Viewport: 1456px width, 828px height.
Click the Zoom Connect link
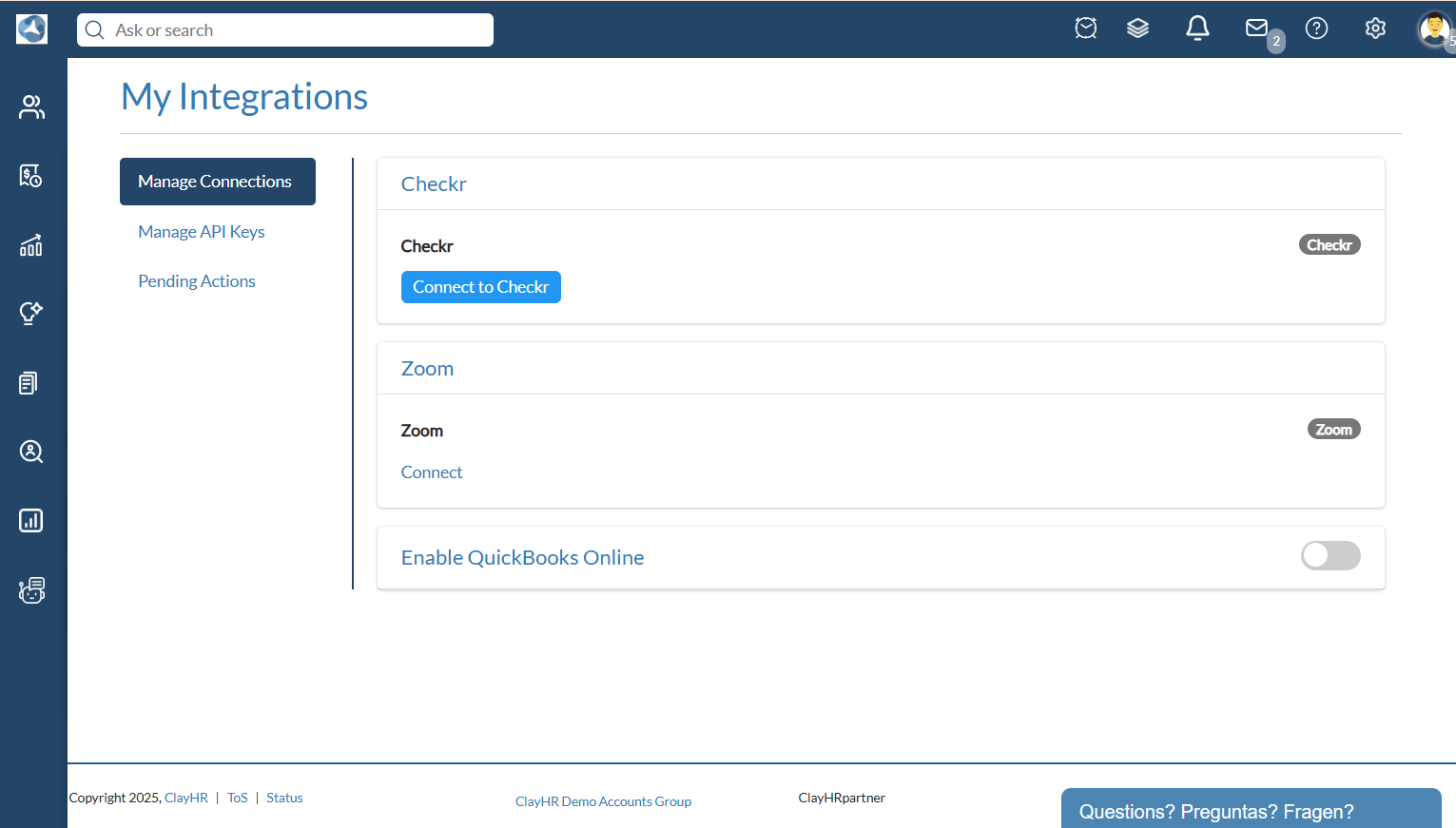(x=432, y=472)
